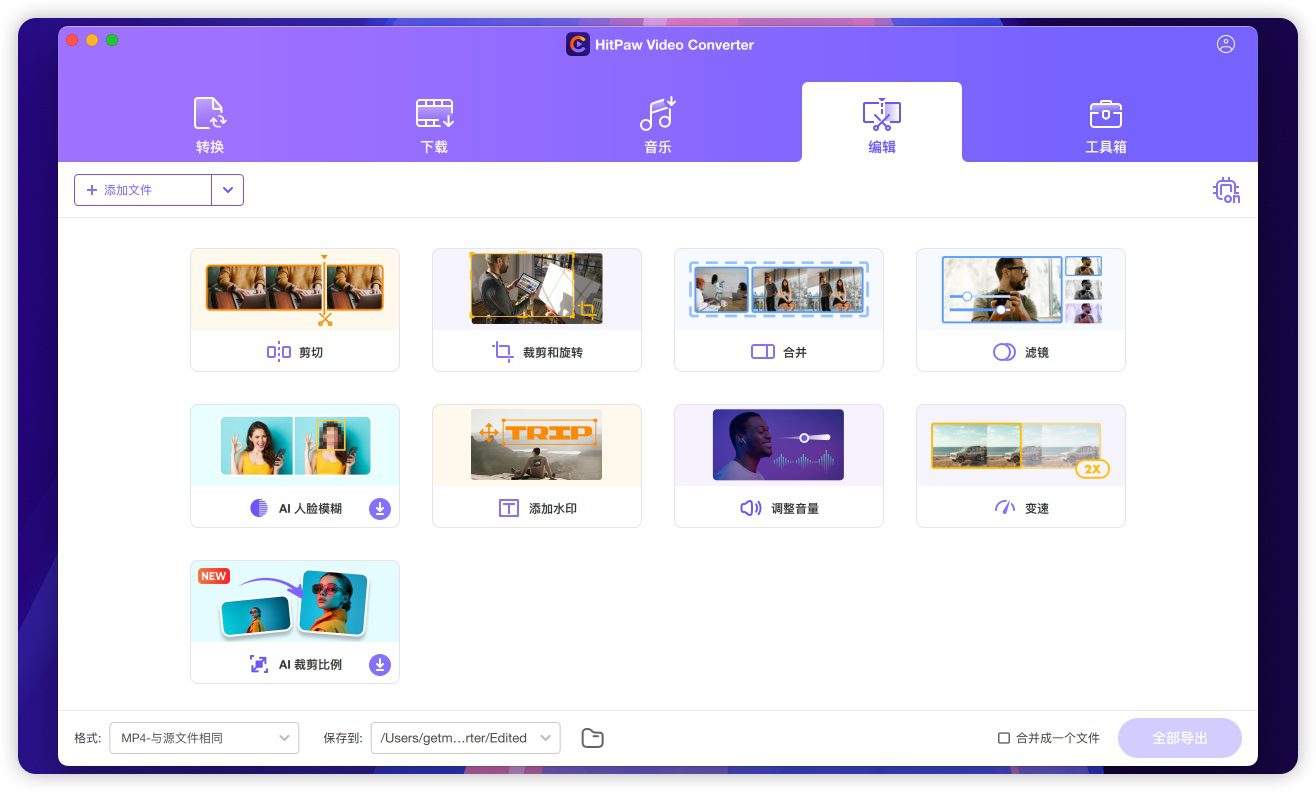Select the 变速 speed gauge icon
This screenshot has width=1316, height=792.
[1004, 508]
